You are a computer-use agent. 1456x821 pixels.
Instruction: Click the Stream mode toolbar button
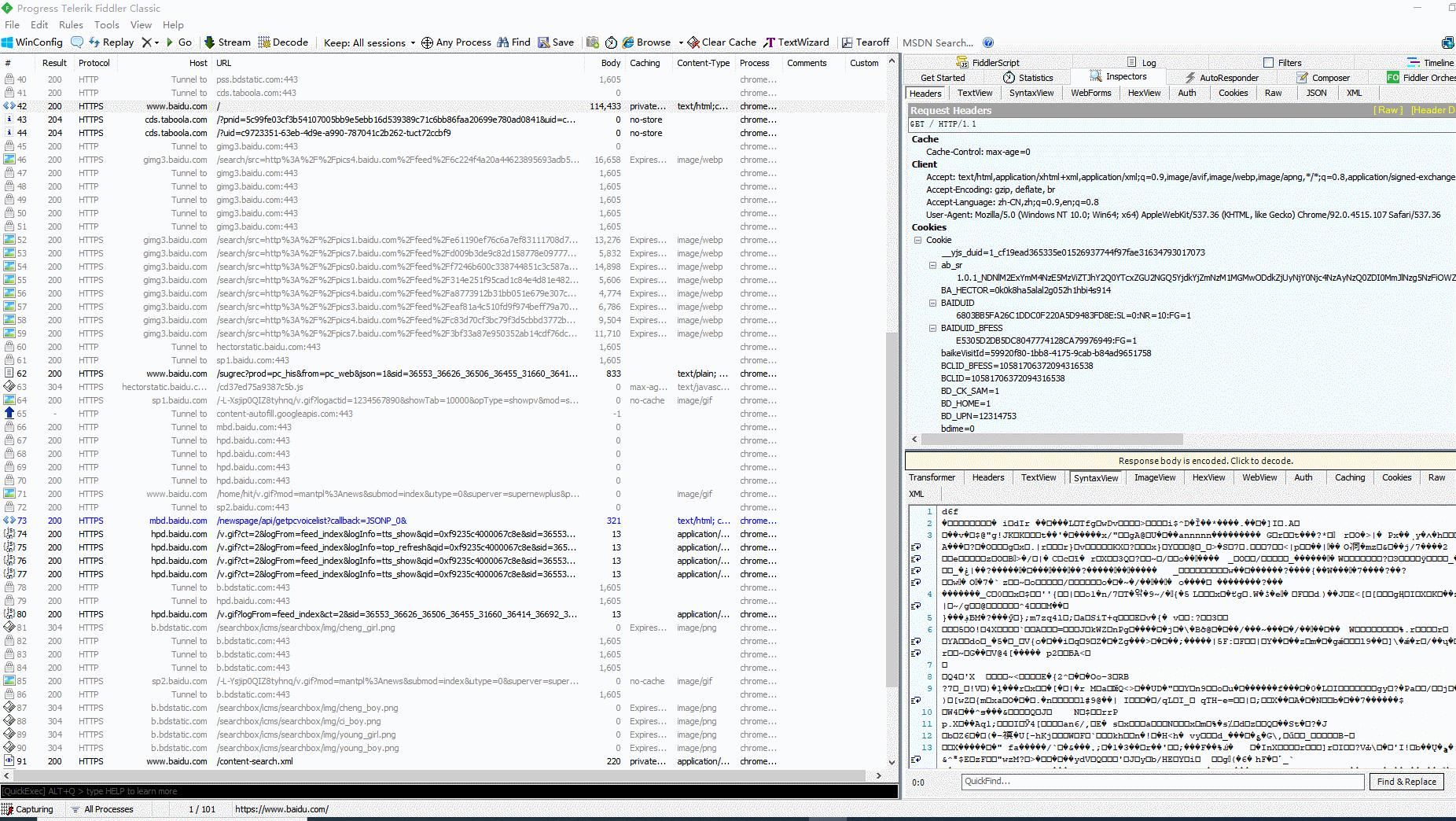pyautogui.click(x=227, y=42)
